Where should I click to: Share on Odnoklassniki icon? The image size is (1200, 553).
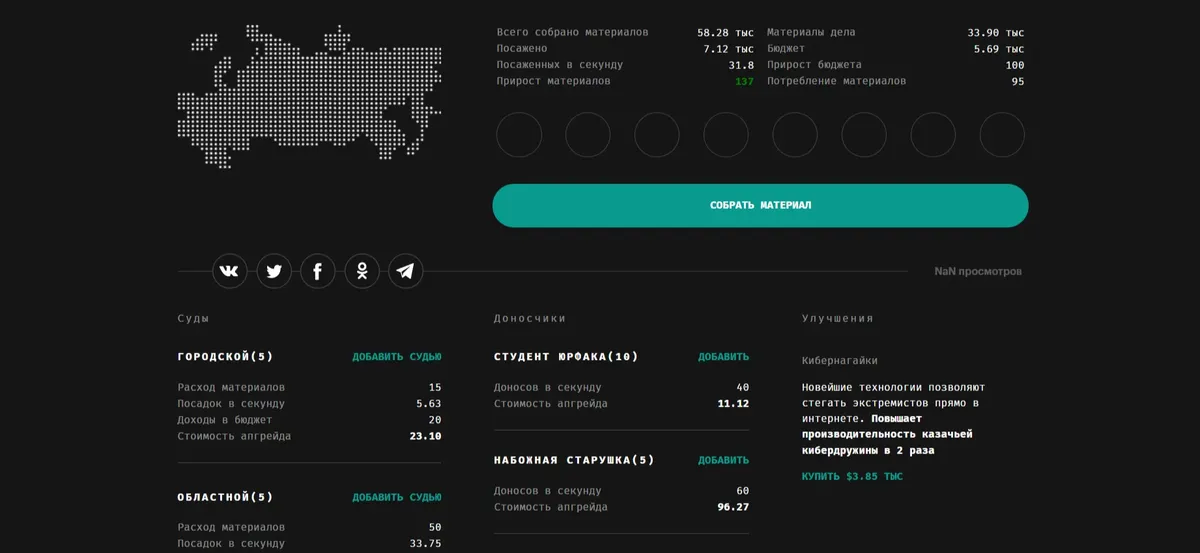click(x=361, y=271)
